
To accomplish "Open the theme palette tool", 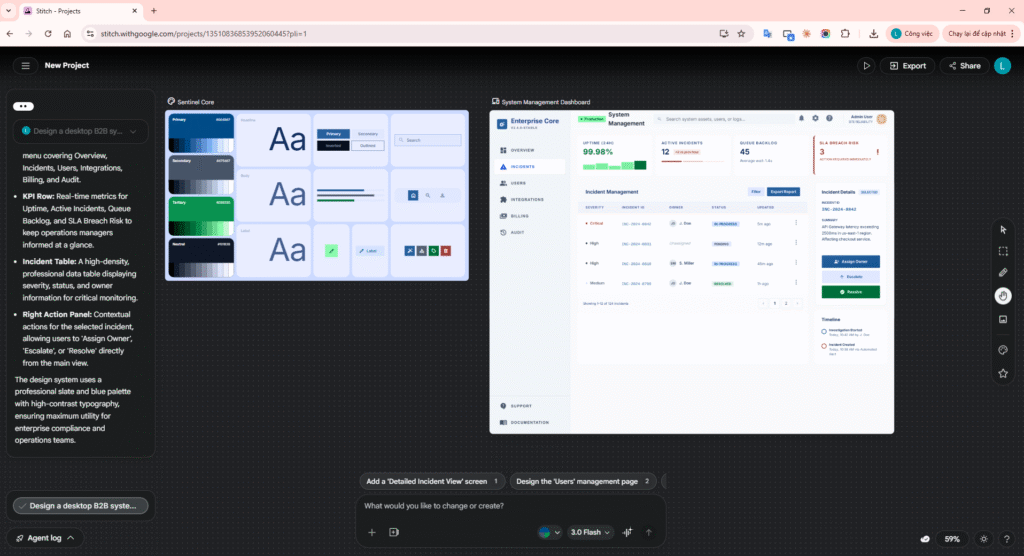I will click(x=1003, y=350).
